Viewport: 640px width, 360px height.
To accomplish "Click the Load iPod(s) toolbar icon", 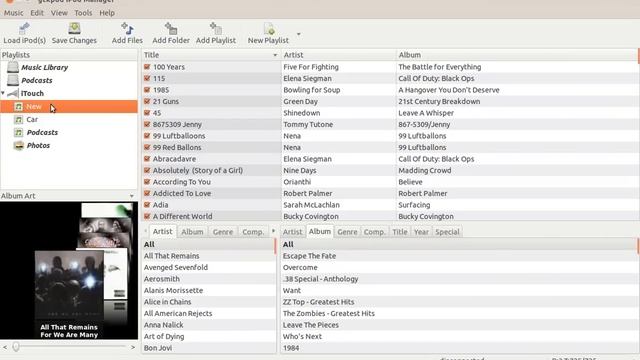I will coord(24,28).
